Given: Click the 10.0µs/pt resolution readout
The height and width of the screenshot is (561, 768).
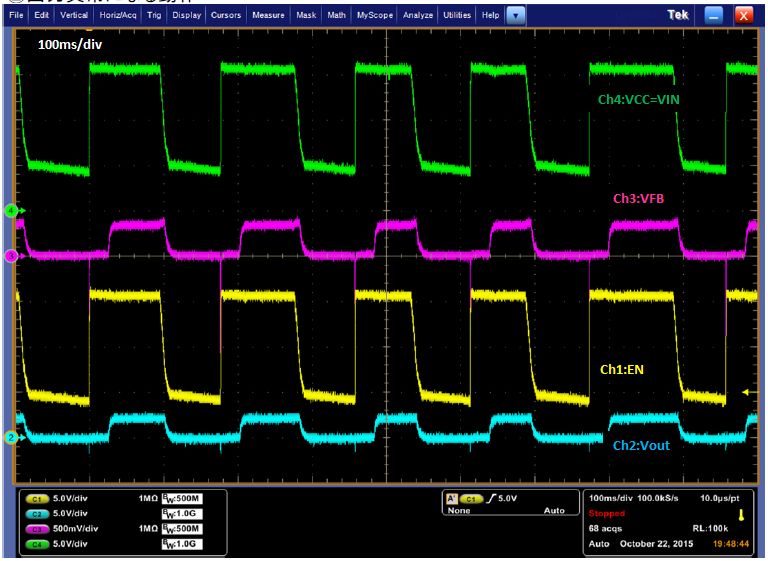Looking at the screenshot, I should (720, 498).
